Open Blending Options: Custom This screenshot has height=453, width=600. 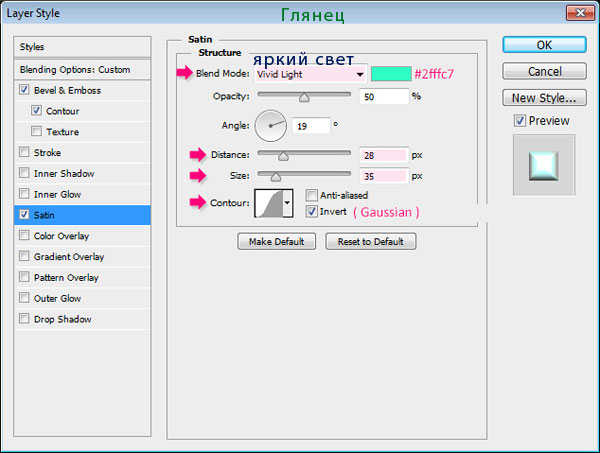(x=82, y=70)
